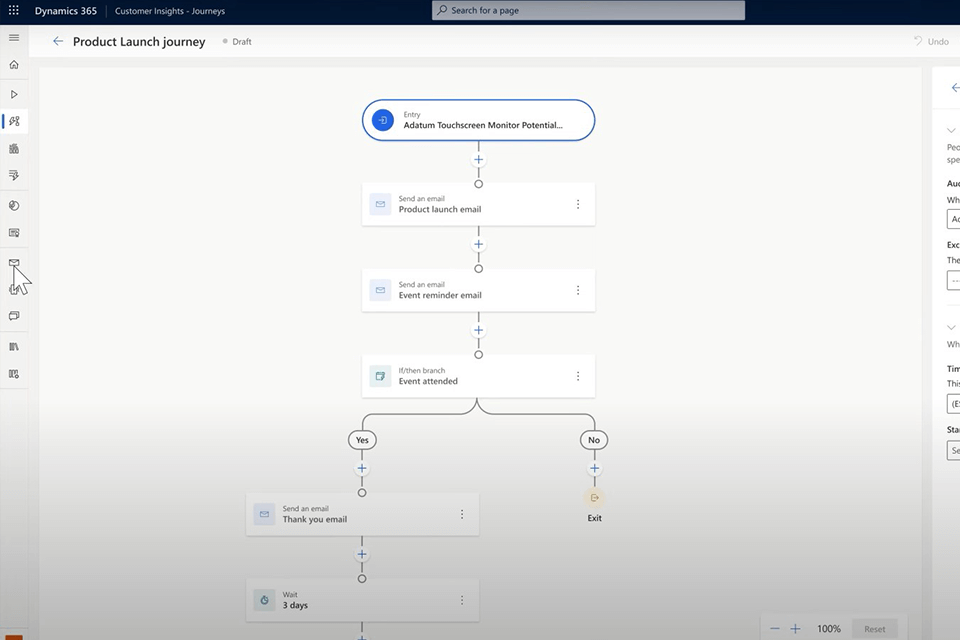Click Undo in the top toolbar
Screen dimensions: 960x640
point(931,42)
